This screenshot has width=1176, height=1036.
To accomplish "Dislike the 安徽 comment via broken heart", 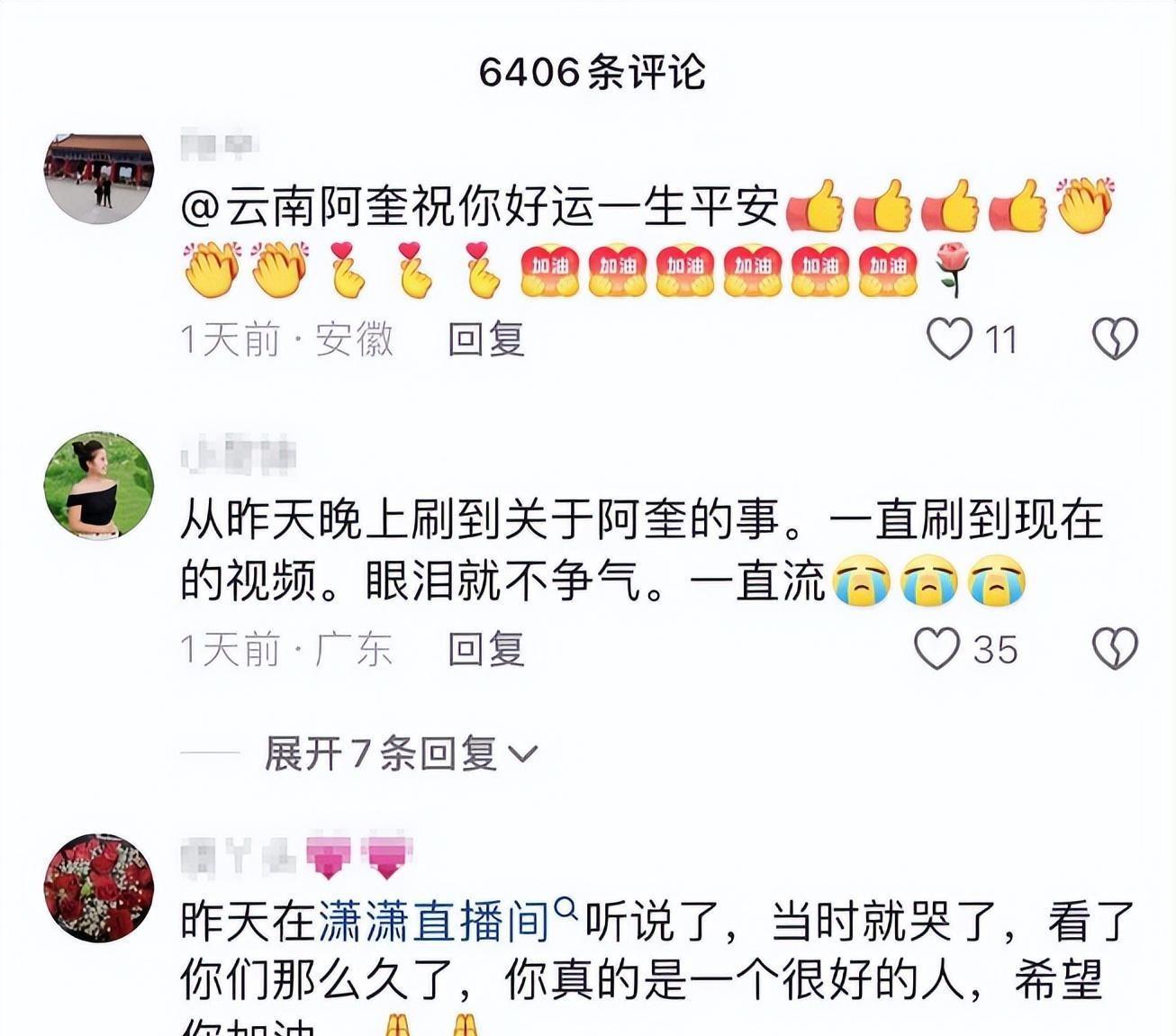I will tap(1115, 339).
